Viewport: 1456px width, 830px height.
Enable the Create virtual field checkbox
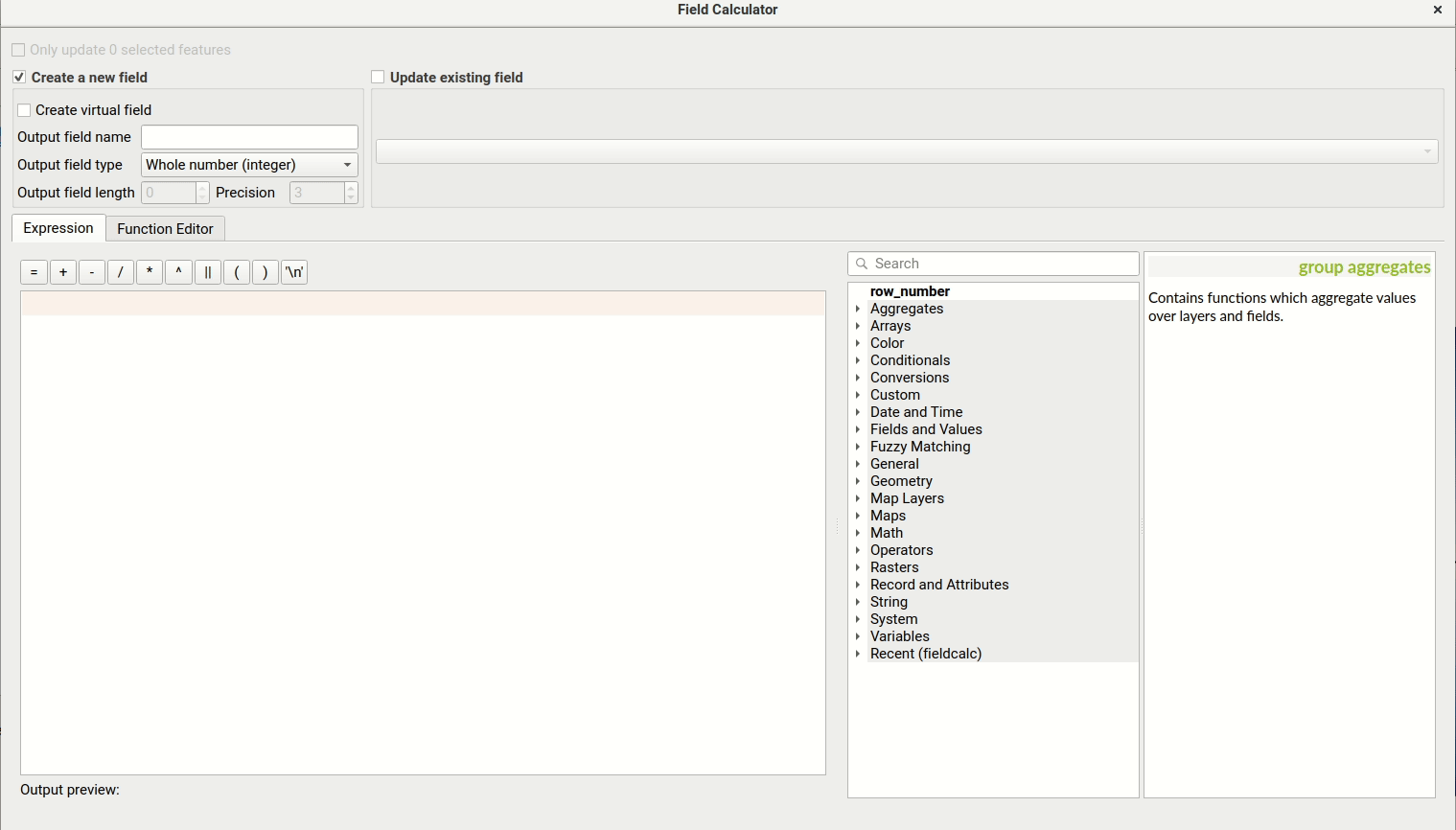[x=25, y=110]
